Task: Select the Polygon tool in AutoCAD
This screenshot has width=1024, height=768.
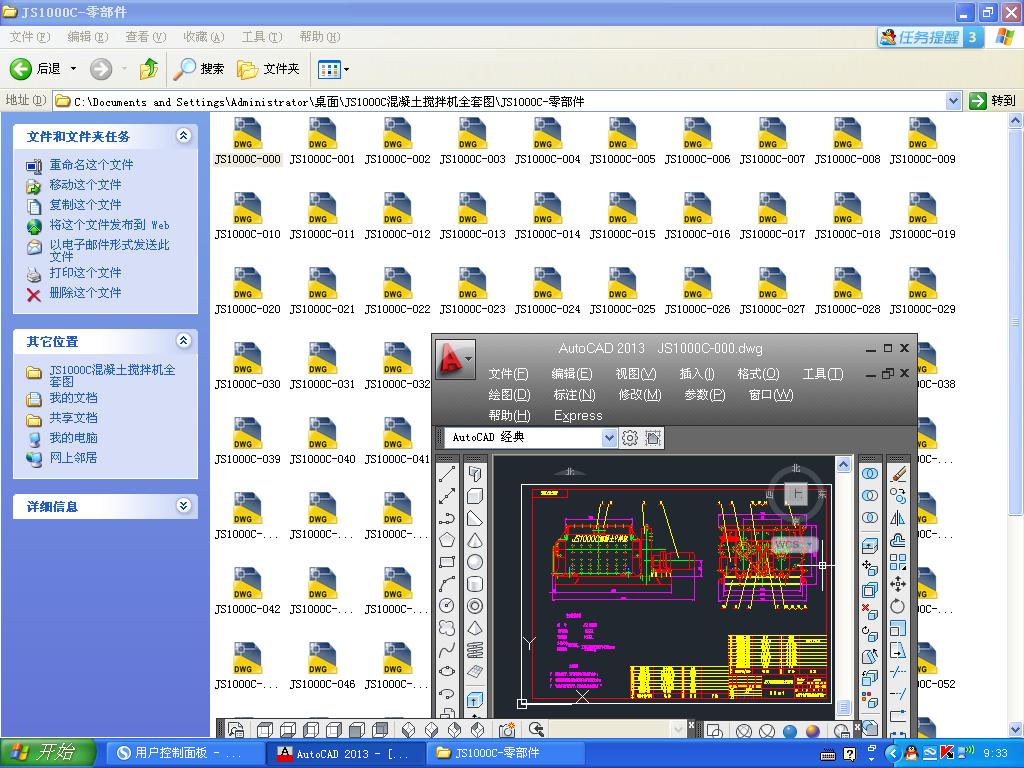Action: tap(447, 540)
